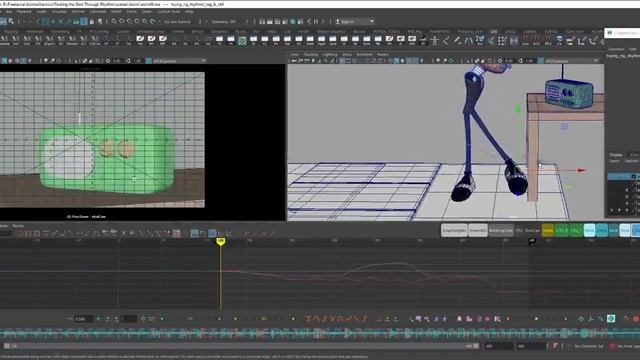Click the first light gray selection-set button
This screenshot has width=640, height=360.
click(454, 231)
